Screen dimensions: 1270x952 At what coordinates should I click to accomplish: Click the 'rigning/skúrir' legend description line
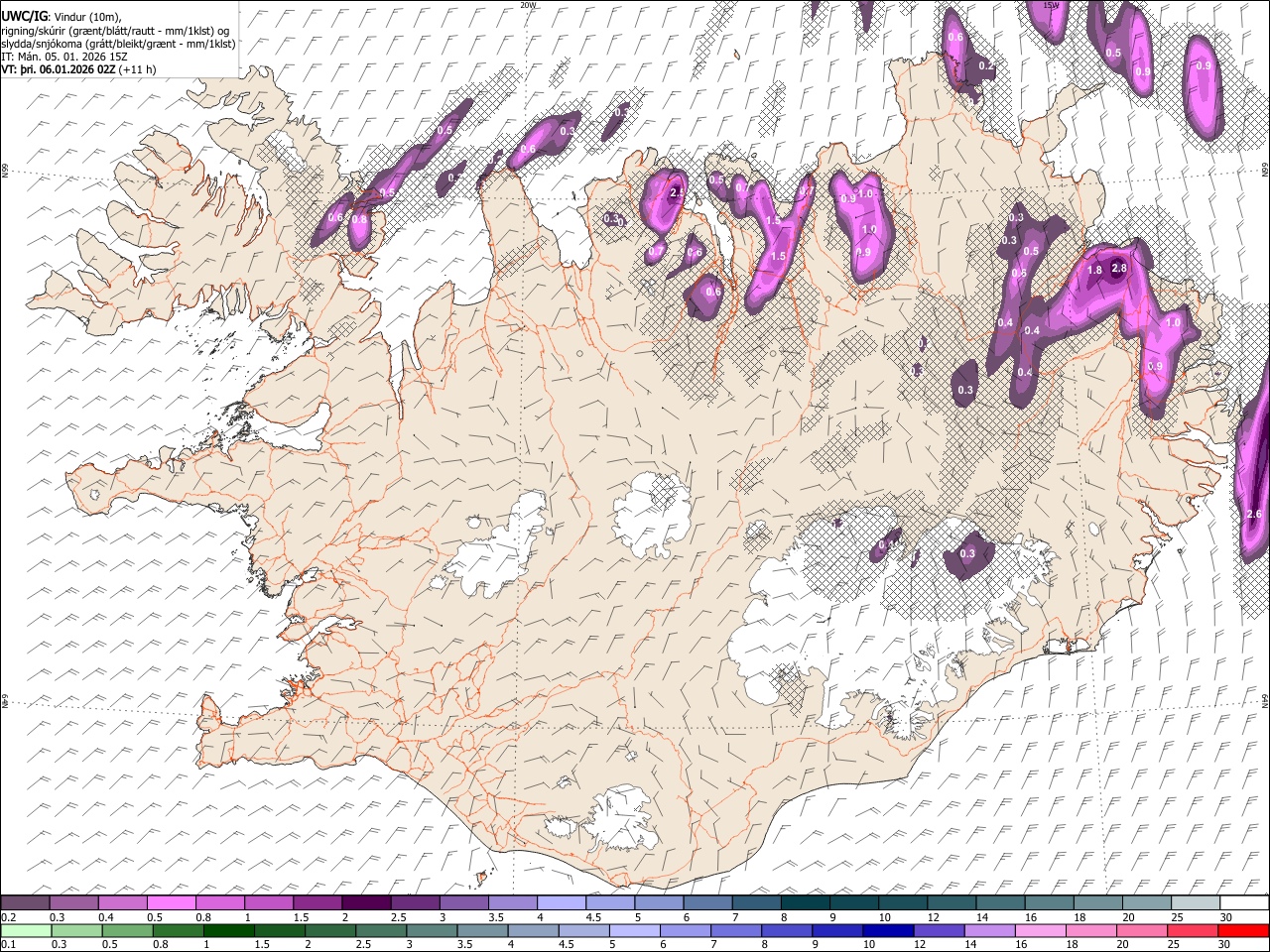[117, 30]
